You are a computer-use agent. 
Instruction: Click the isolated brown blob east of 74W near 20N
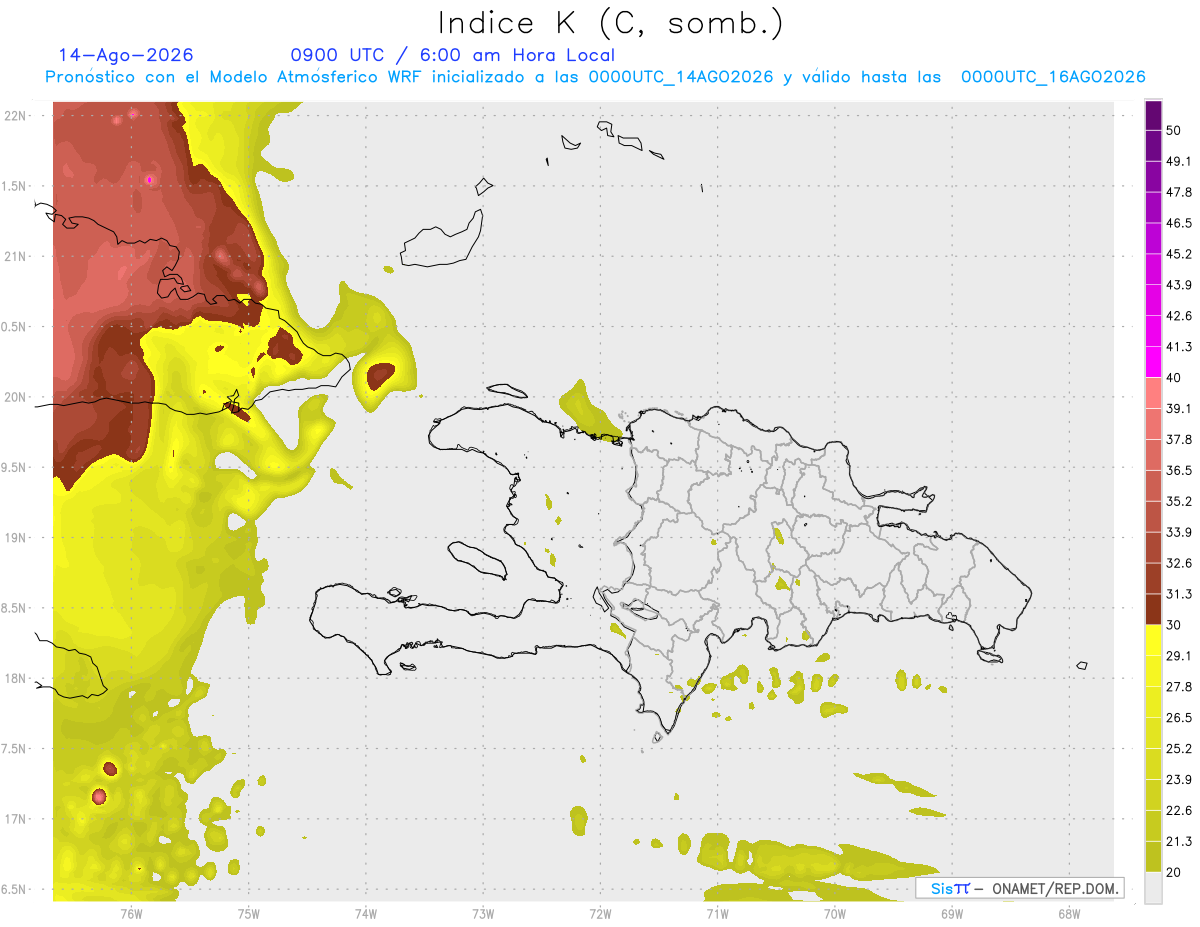click(x=380, y=376)
